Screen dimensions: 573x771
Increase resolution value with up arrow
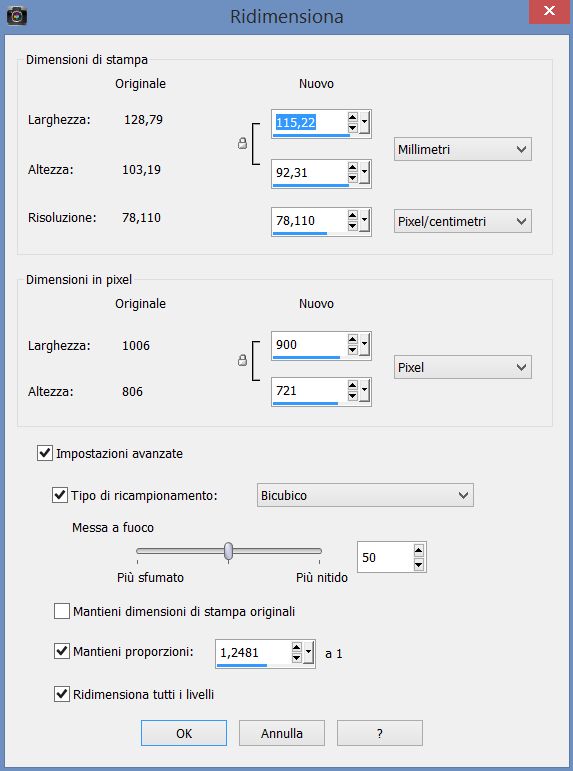[353, 215]
